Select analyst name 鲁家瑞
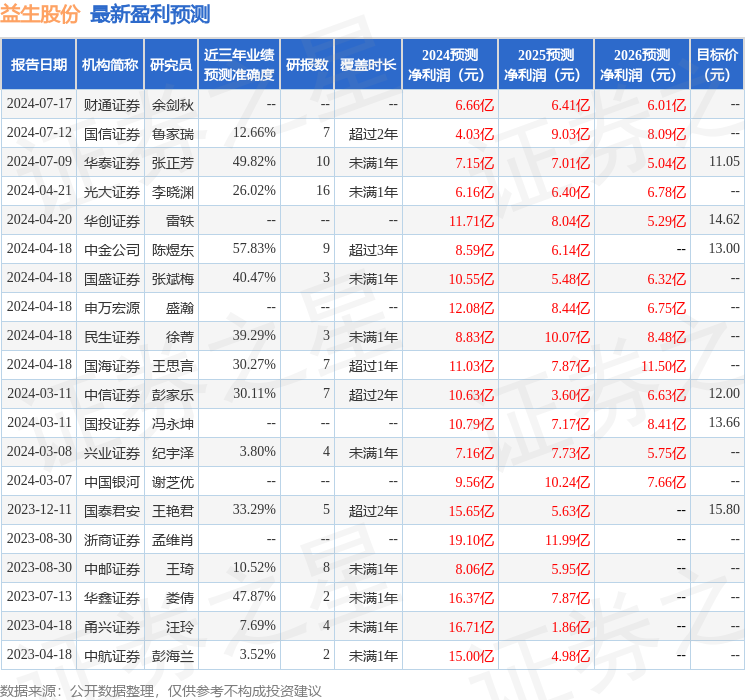This screenshot has width=745, height=700. [x=173, y=134]
